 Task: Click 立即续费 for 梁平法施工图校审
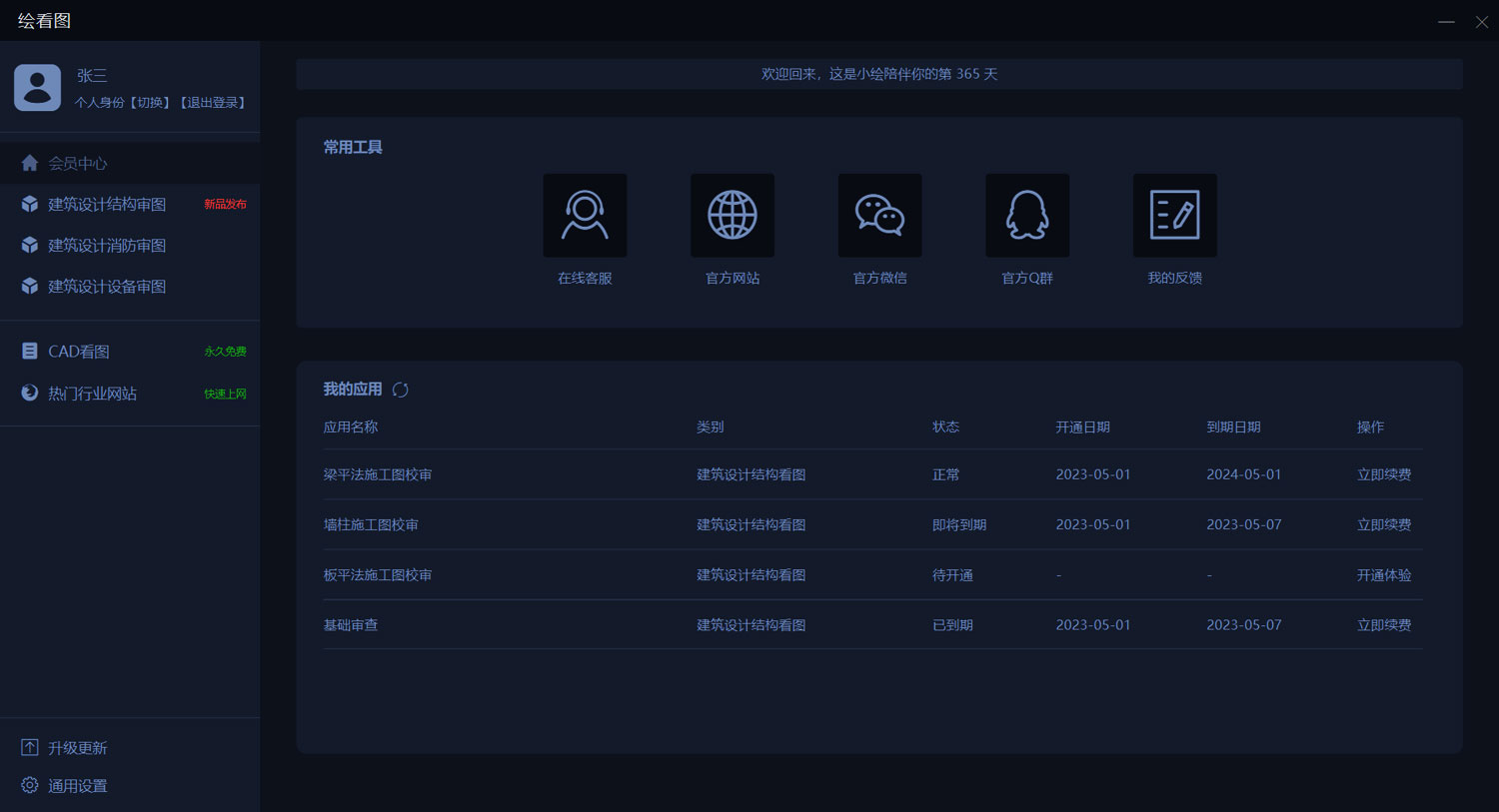[1384, 474]
